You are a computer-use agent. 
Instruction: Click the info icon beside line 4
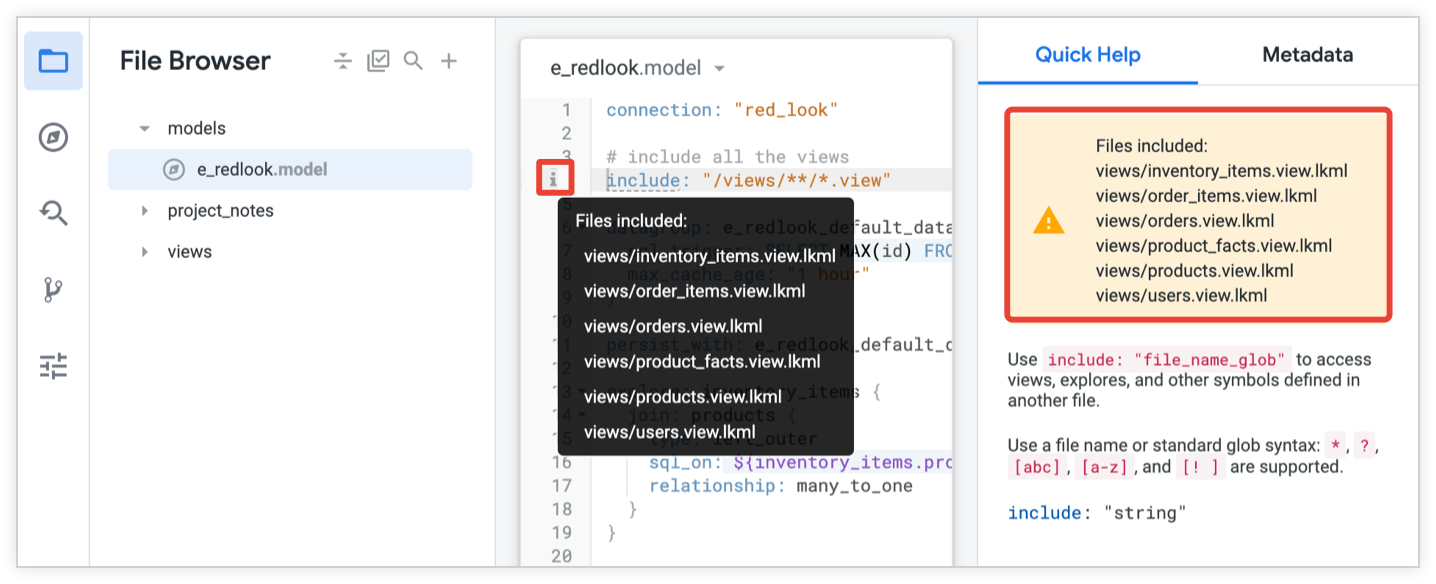pyautogui.click(x=554, y=180)
